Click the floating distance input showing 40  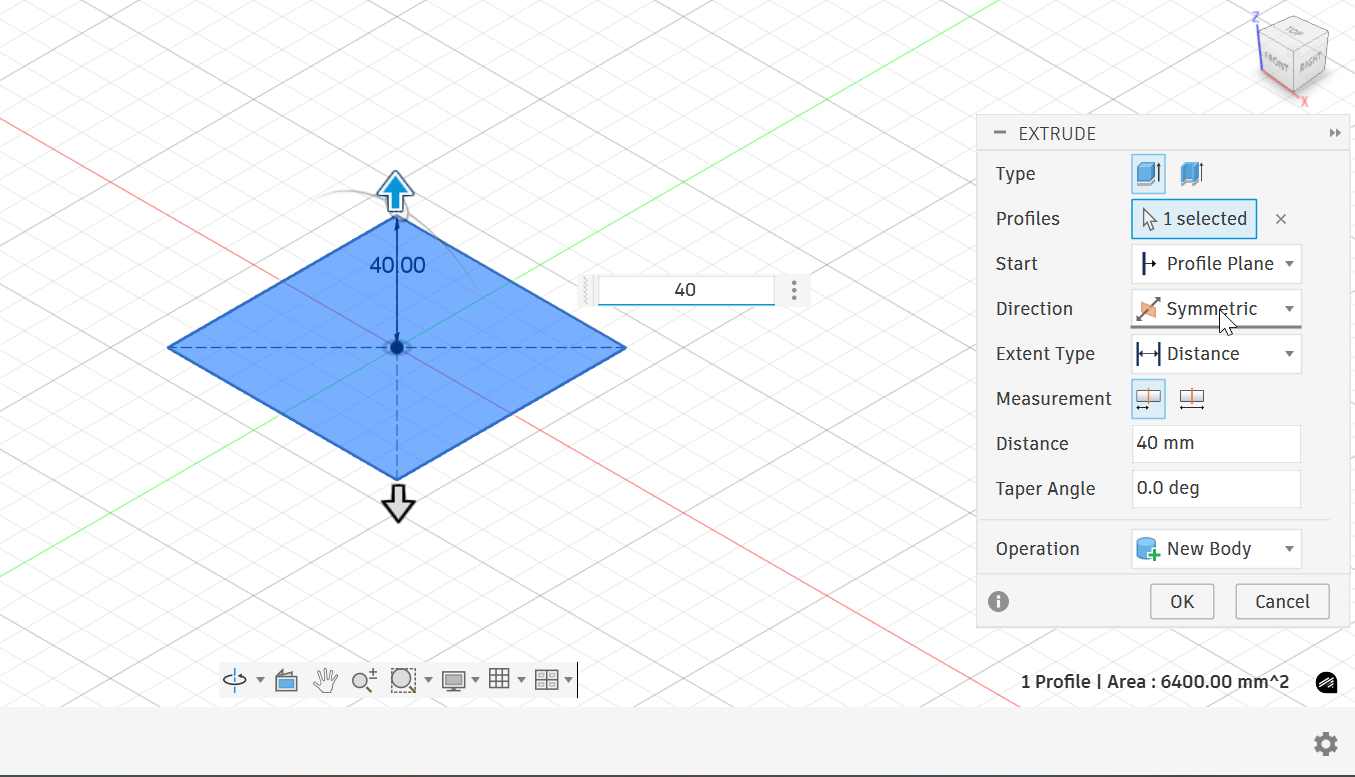(685, 290)
